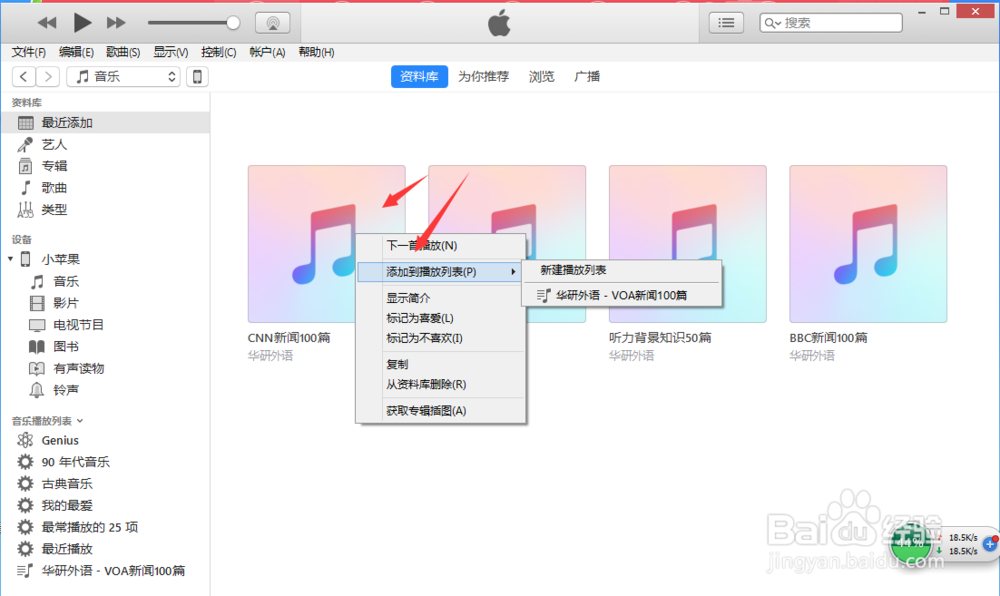The height and width of the screenshot is (596, 1000).
Task: Open the 帐户(A) menu
Action: pyautogui.click(x=267, y=52)
